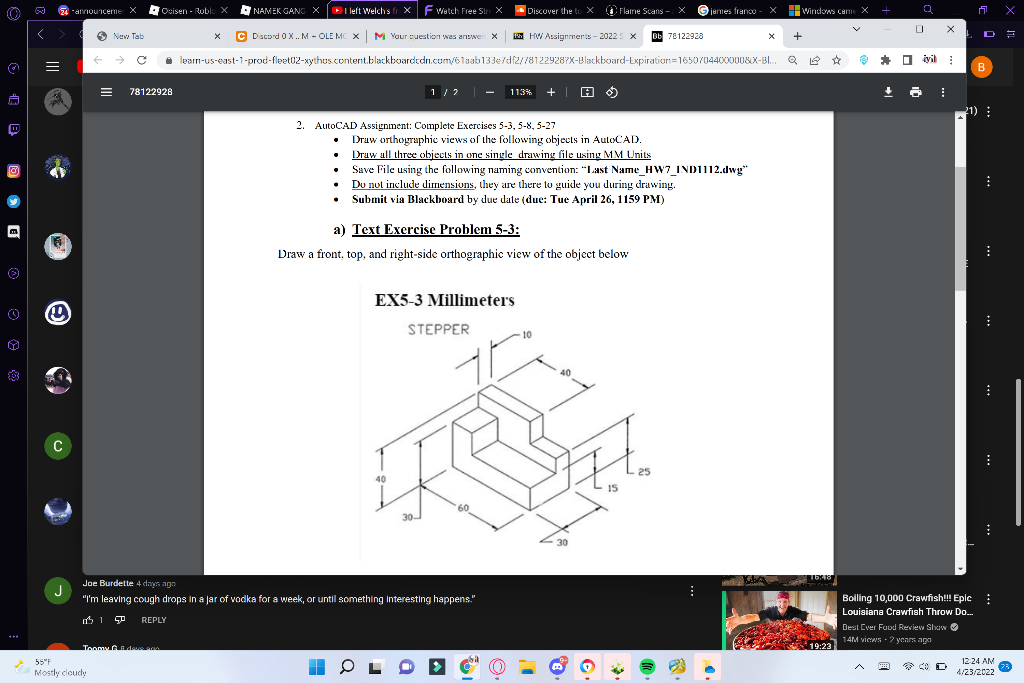Screen dimensions: 1024x683
Task: Click the green C commenter avatar
Action: pos(58,446)
